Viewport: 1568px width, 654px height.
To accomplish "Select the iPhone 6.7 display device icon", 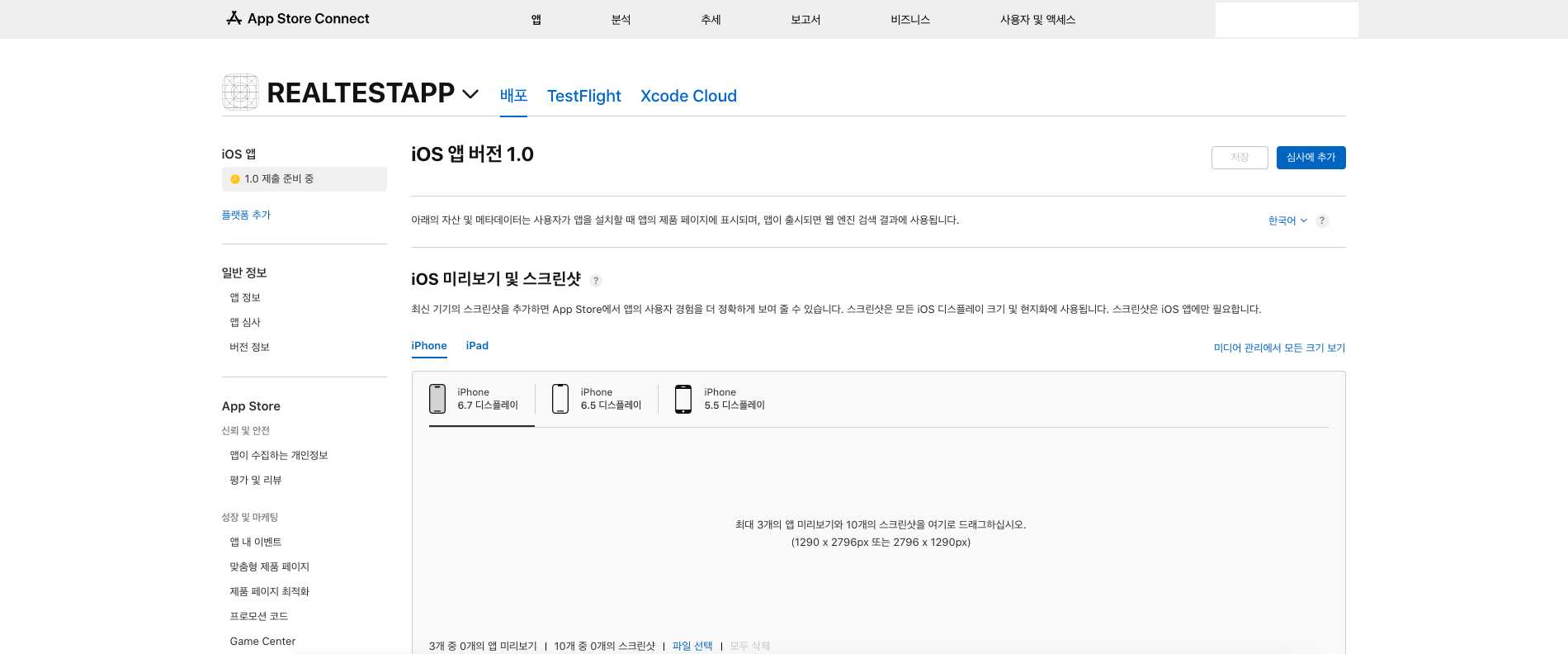I will (x=437, y=399).
